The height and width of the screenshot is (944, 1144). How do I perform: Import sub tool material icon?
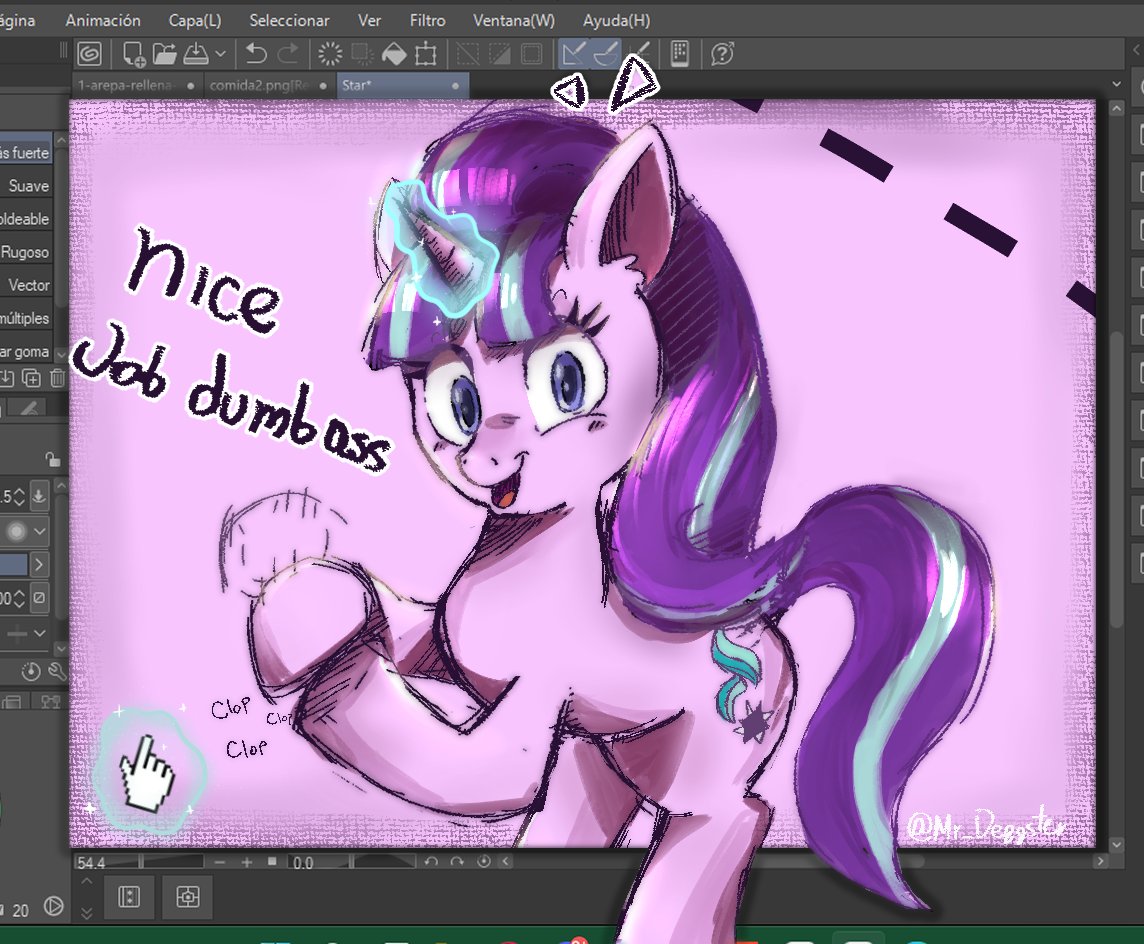click(6, 377)
